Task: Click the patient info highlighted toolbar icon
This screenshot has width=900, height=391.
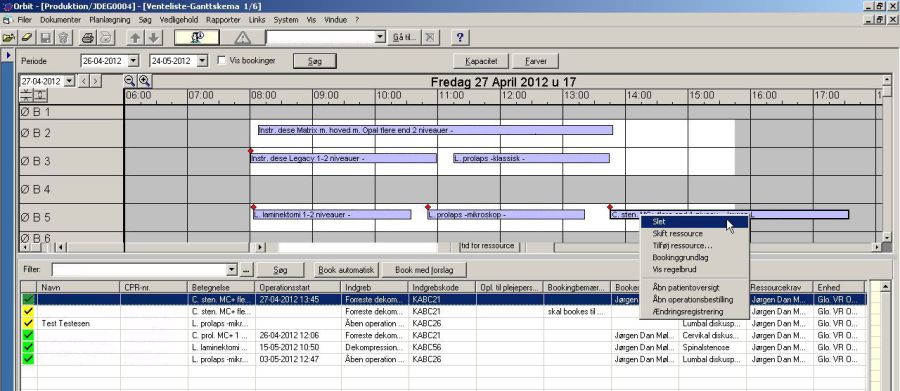Action: click(197, 38)
